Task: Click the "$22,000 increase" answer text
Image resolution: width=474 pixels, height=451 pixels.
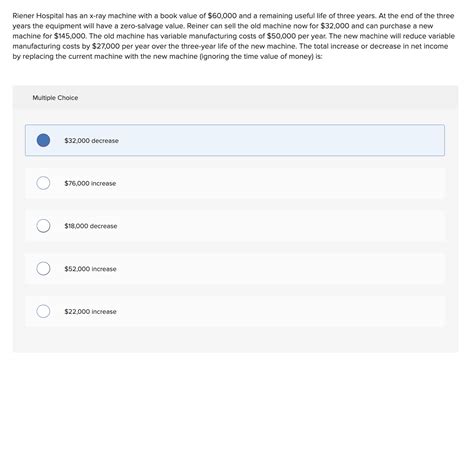Action: point(90,311)
